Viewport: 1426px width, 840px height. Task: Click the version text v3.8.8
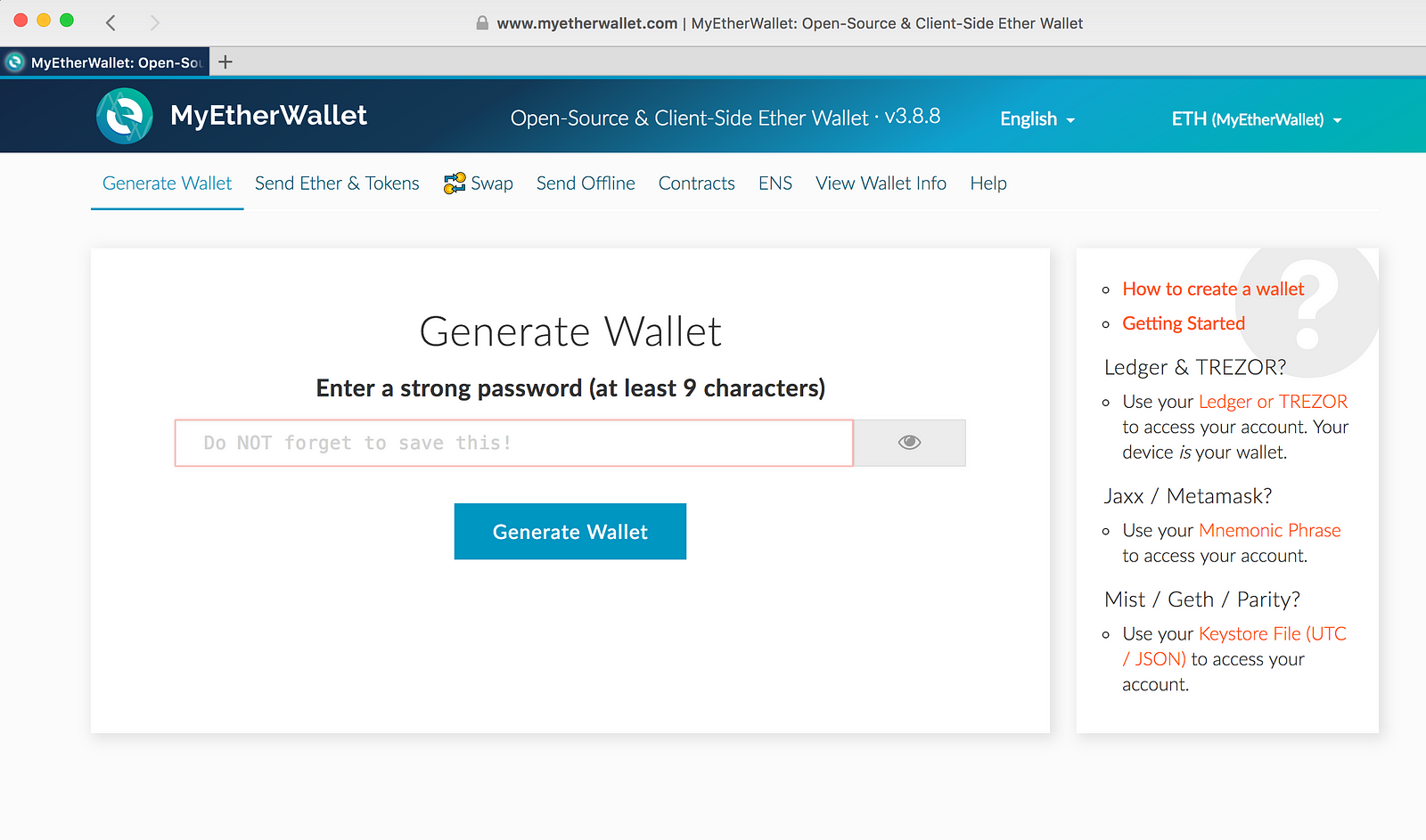pos(912,116)
